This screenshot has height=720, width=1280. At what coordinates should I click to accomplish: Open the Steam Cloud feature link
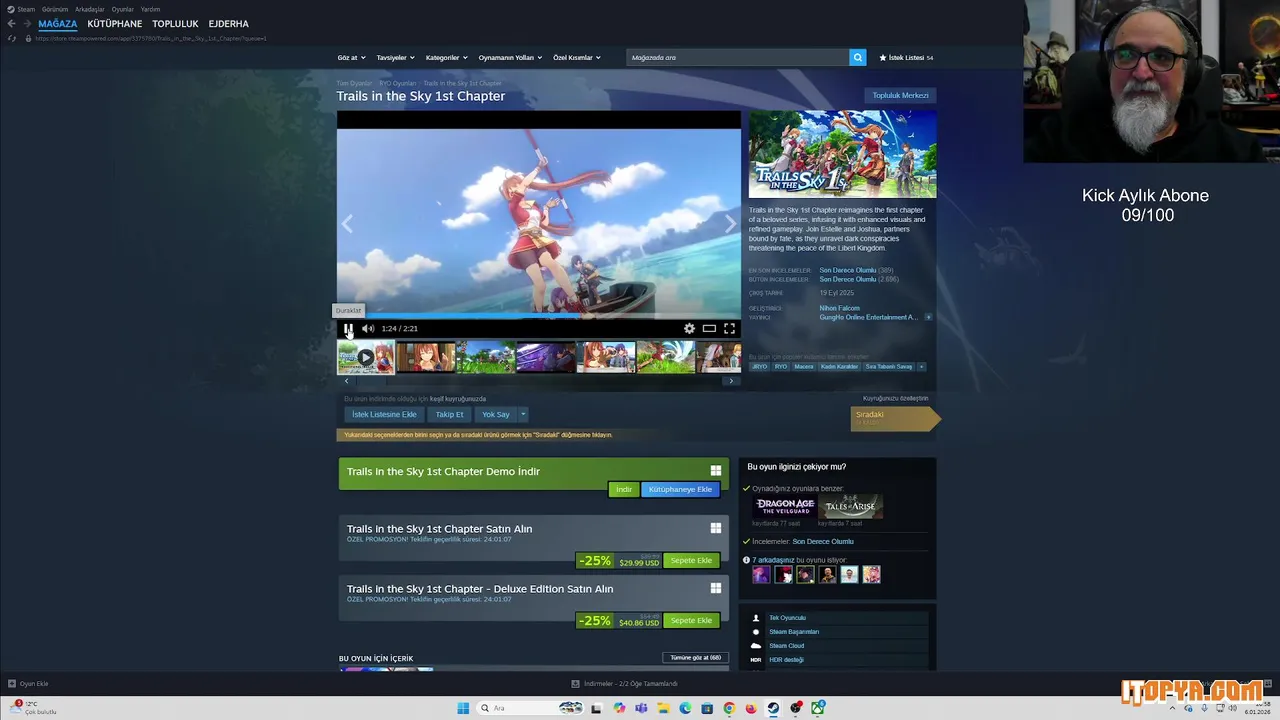(x=786, y=646)
